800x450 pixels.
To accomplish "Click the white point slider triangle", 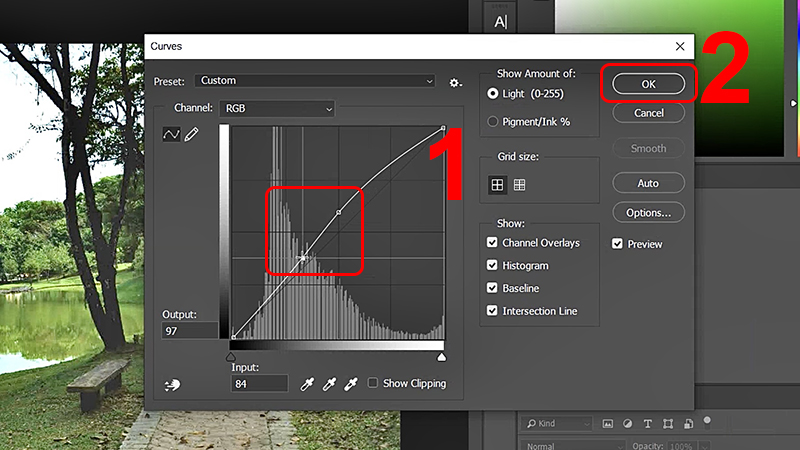I will [442, 356].
